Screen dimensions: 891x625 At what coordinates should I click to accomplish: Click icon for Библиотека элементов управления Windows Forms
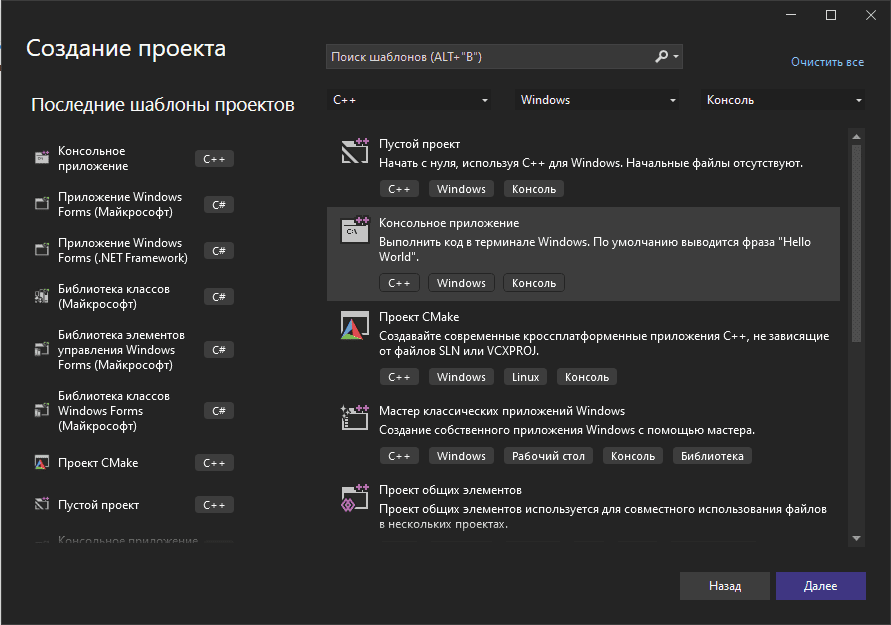[41, 349]
